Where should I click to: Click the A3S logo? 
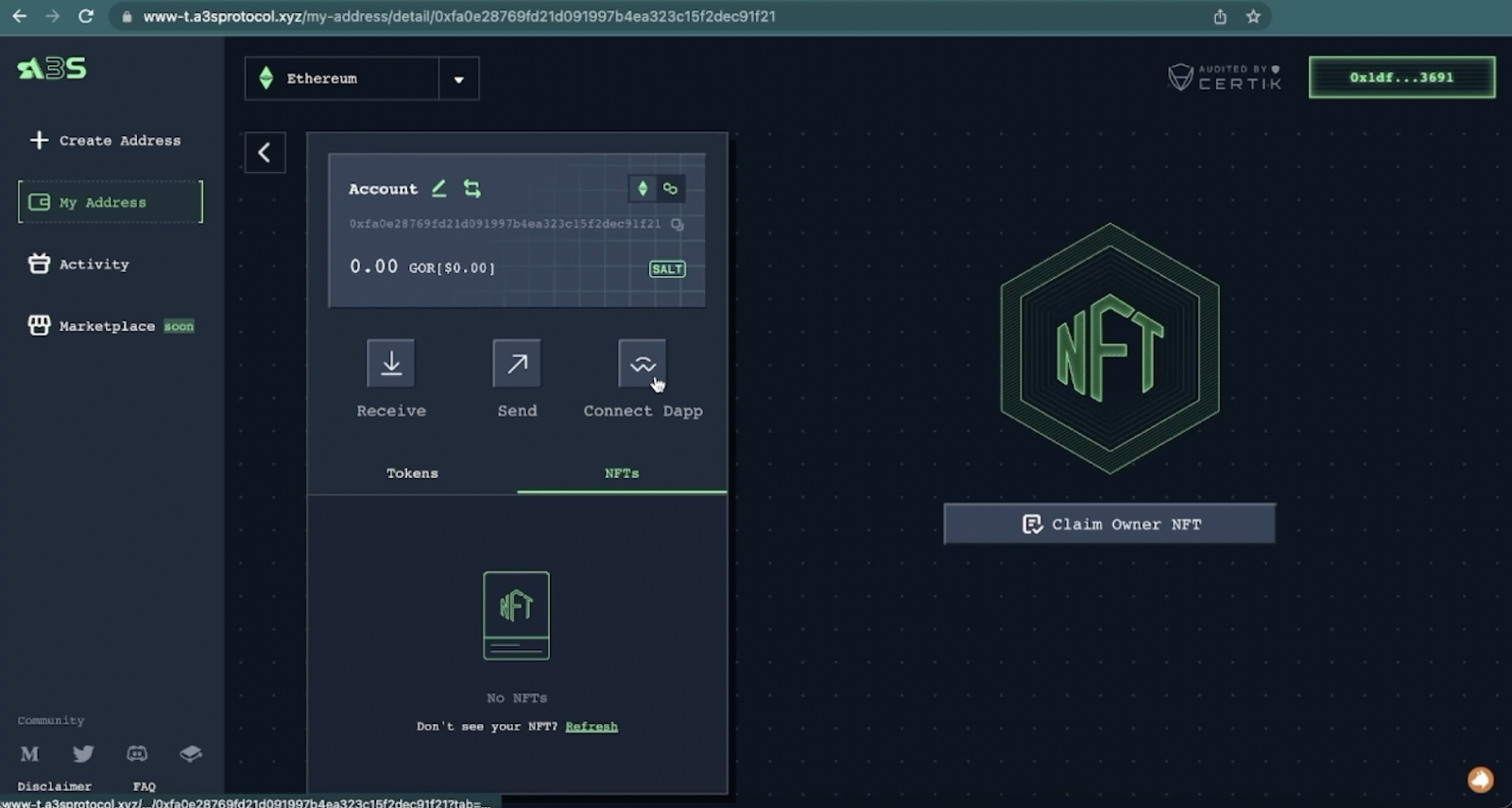(52, 68)
